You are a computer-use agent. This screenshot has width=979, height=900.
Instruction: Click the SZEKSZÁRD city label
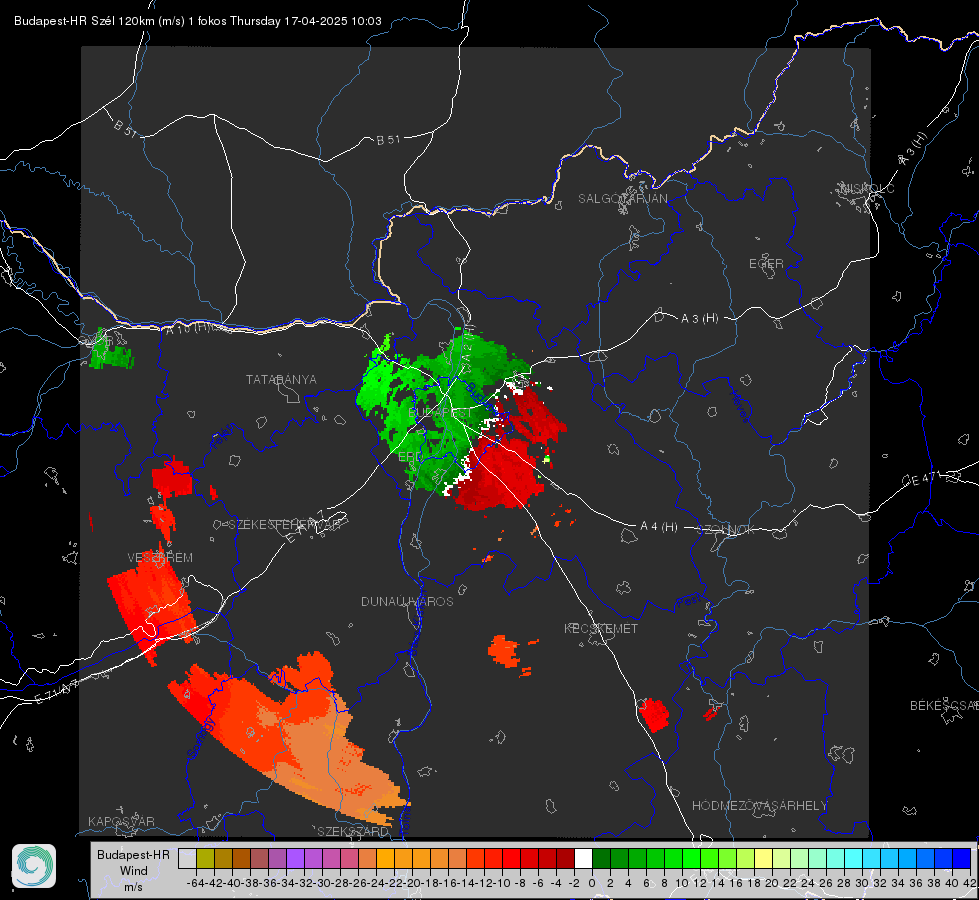[353, 831]
